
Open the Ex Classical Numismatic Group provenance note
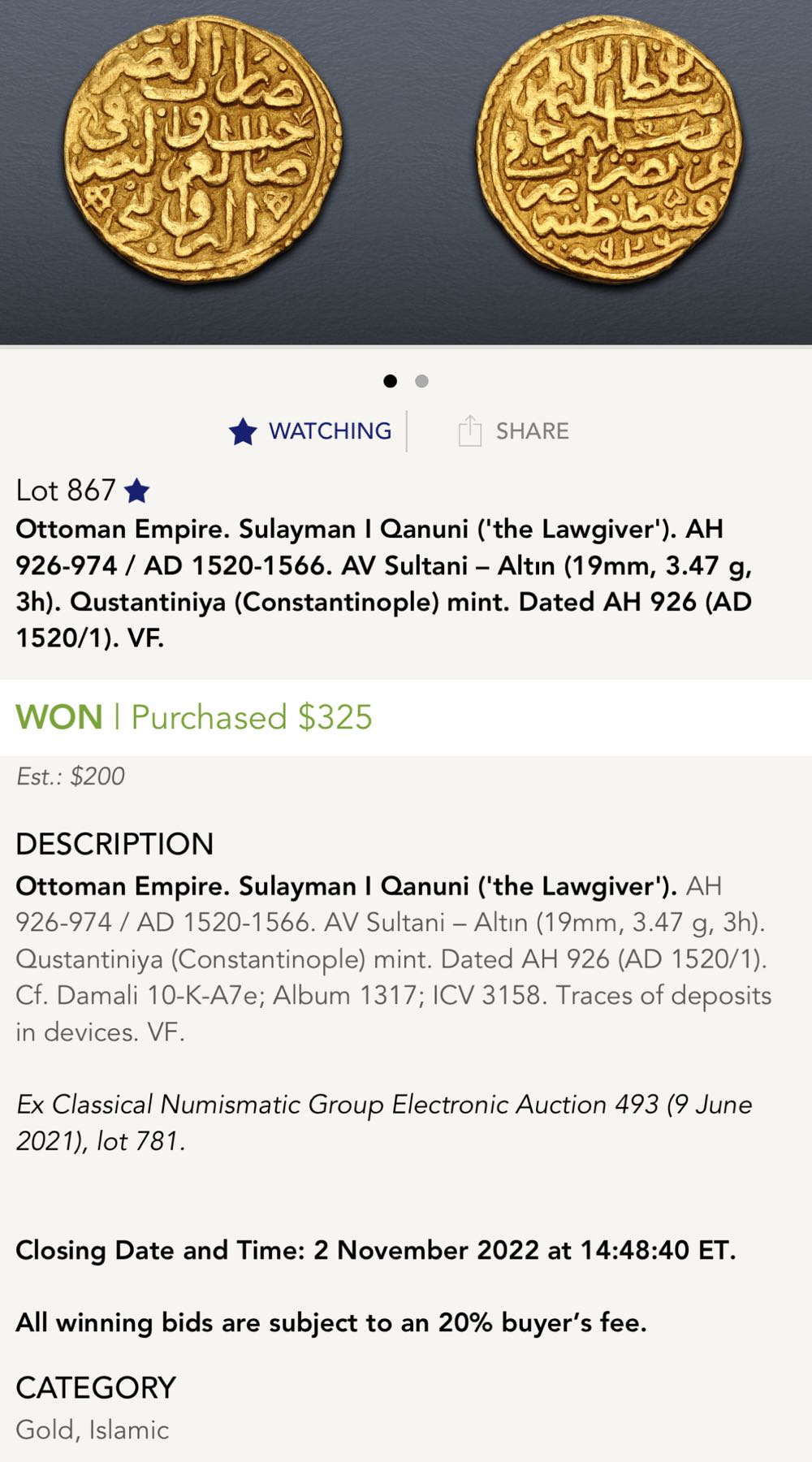pyautogui.click(x=383, y=1122)
